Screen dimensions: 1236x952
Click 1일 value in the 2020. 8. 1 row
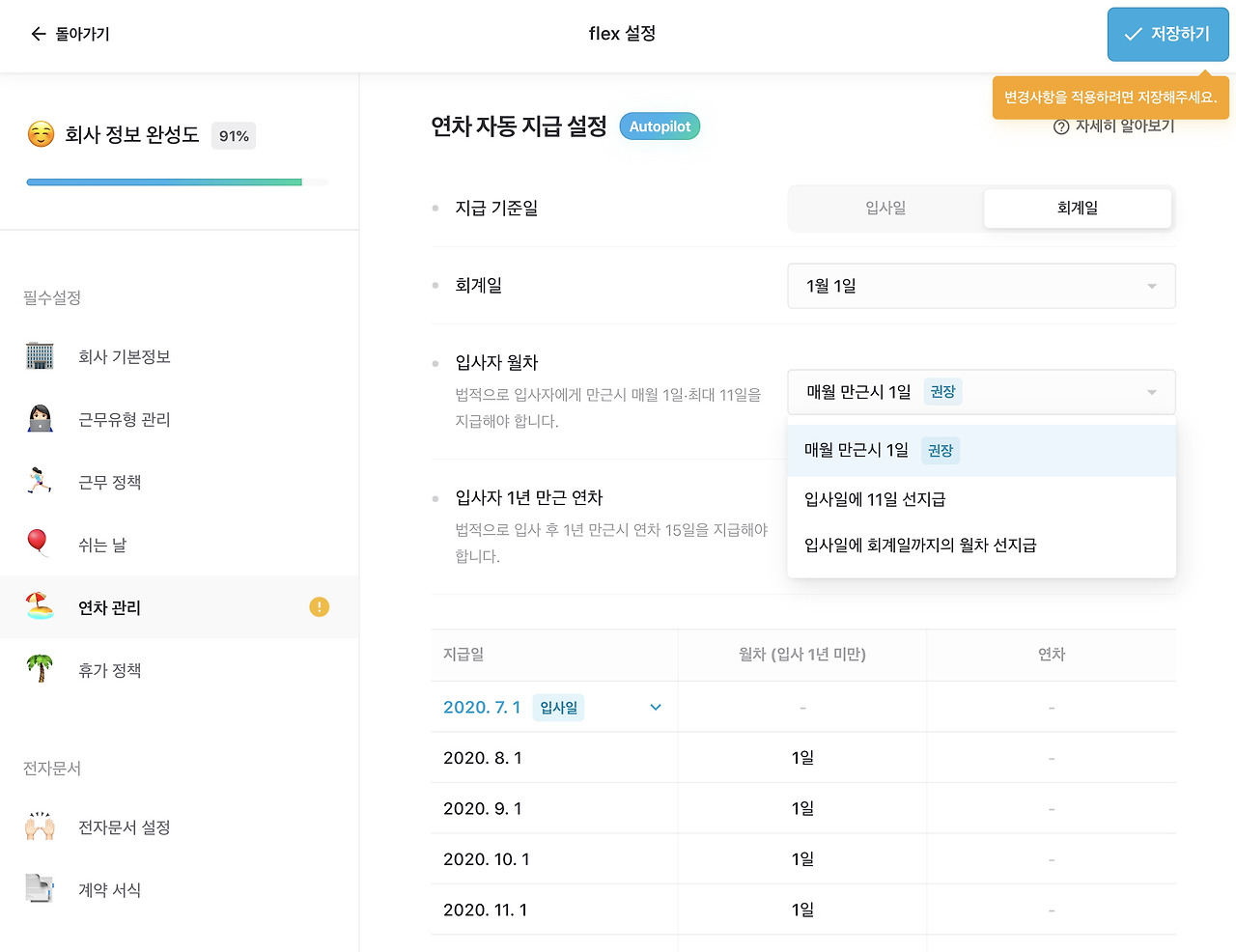click(x=802, y=758)
